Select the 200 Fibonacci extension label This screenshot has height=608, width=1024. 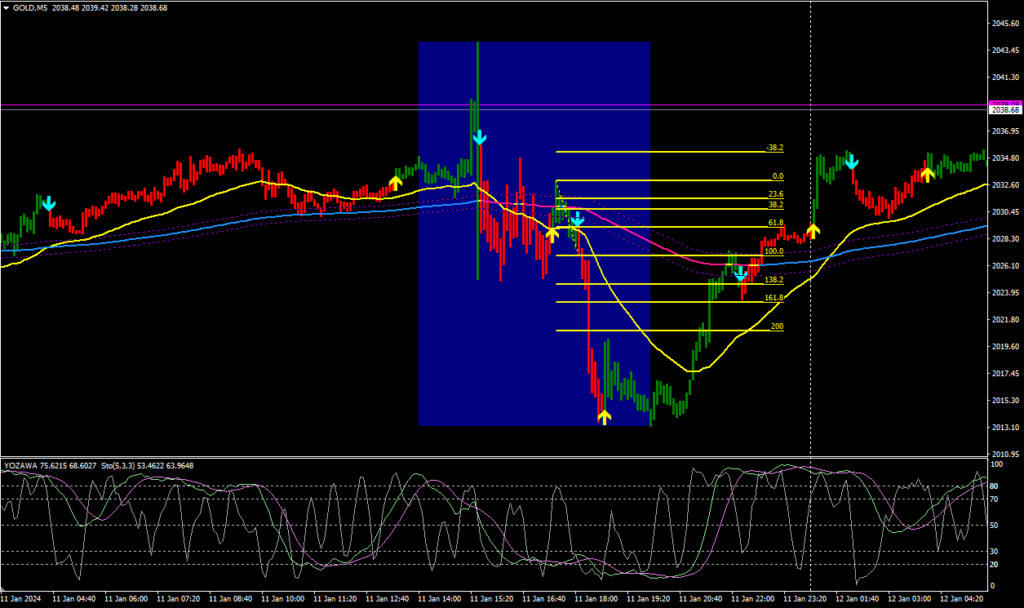tap(777, 326)
